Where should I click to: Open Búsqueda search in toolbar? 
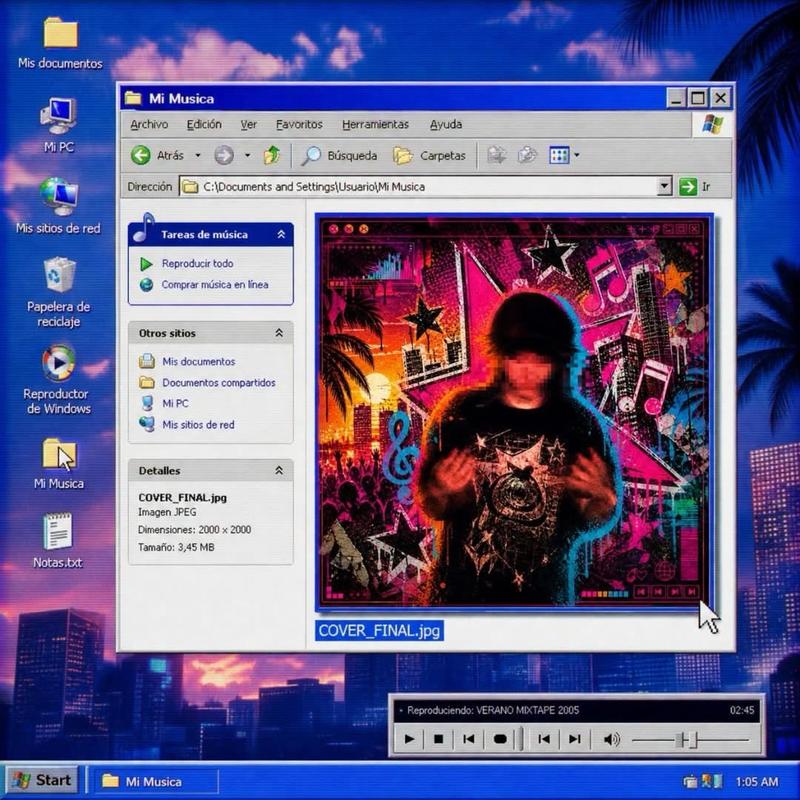[339, 156]
